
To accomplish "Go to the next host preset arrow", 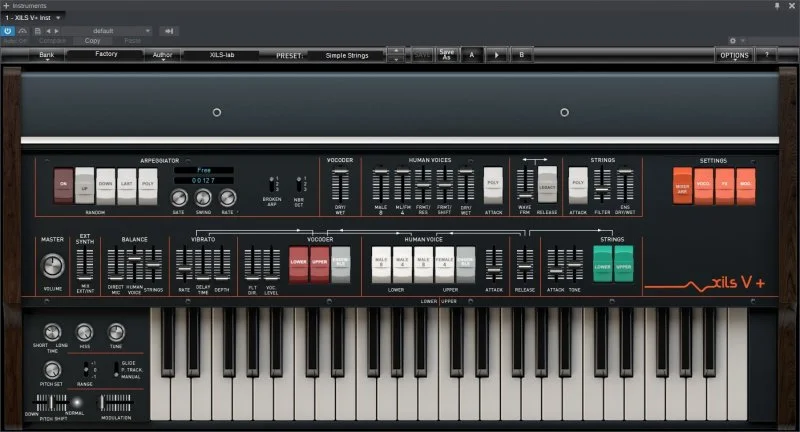I will [x=57, y=31].
